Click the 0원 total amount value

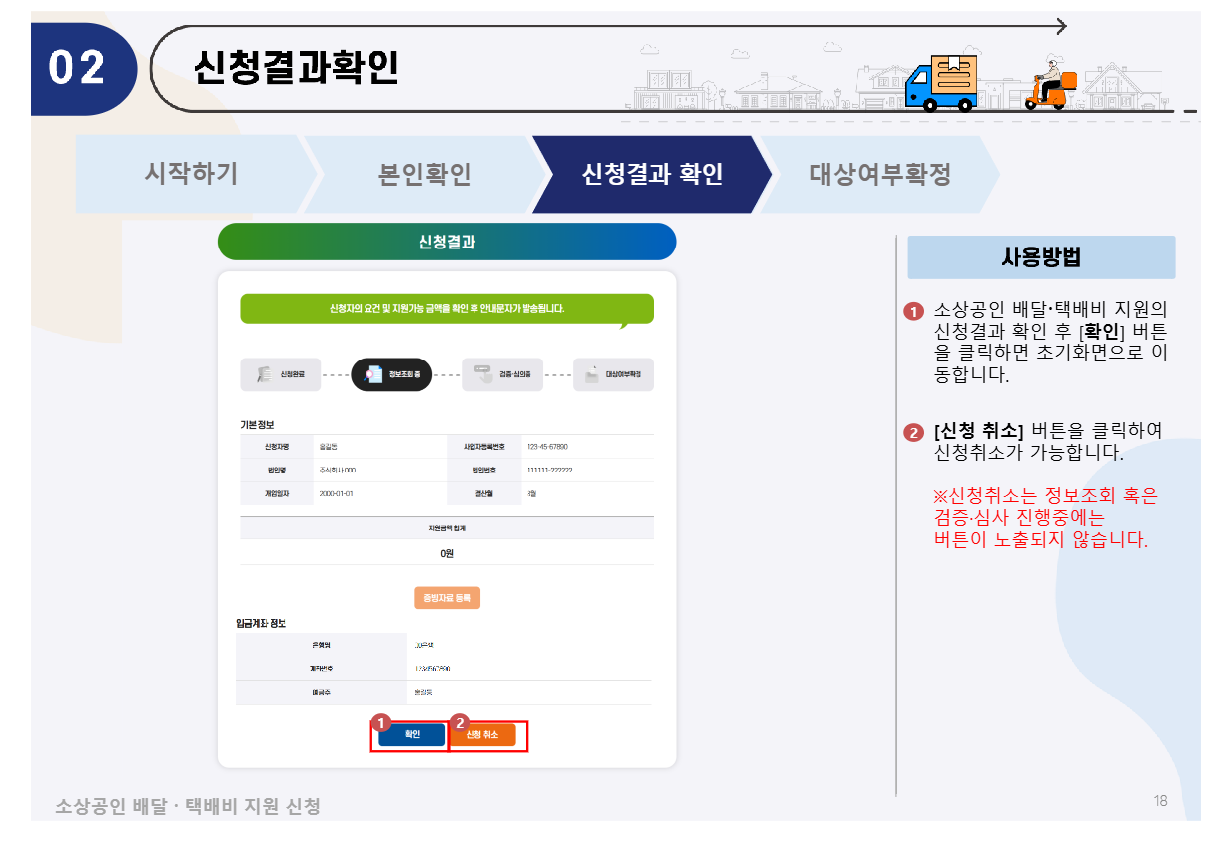pyautogui.click(x=447, y=553)
